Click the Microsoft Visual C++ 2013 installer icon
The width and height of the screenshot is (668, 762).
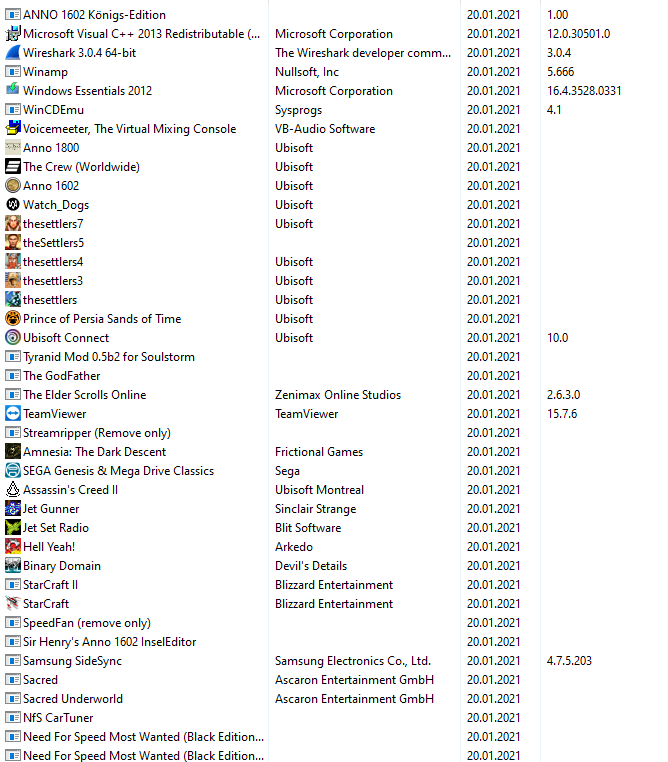[x=13, y=34]
